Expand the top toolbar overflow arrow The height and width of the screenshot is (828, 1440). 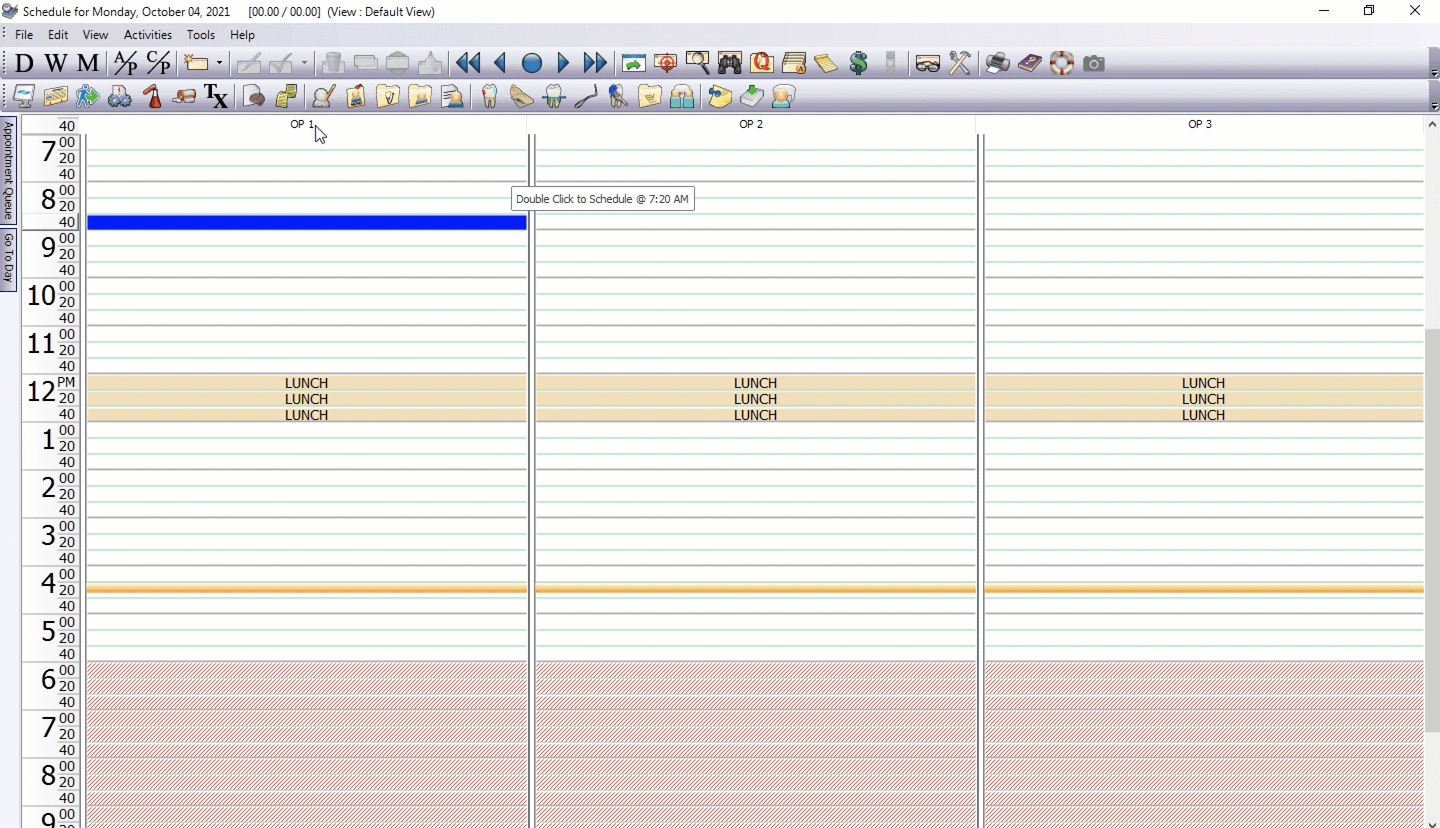1434,74
